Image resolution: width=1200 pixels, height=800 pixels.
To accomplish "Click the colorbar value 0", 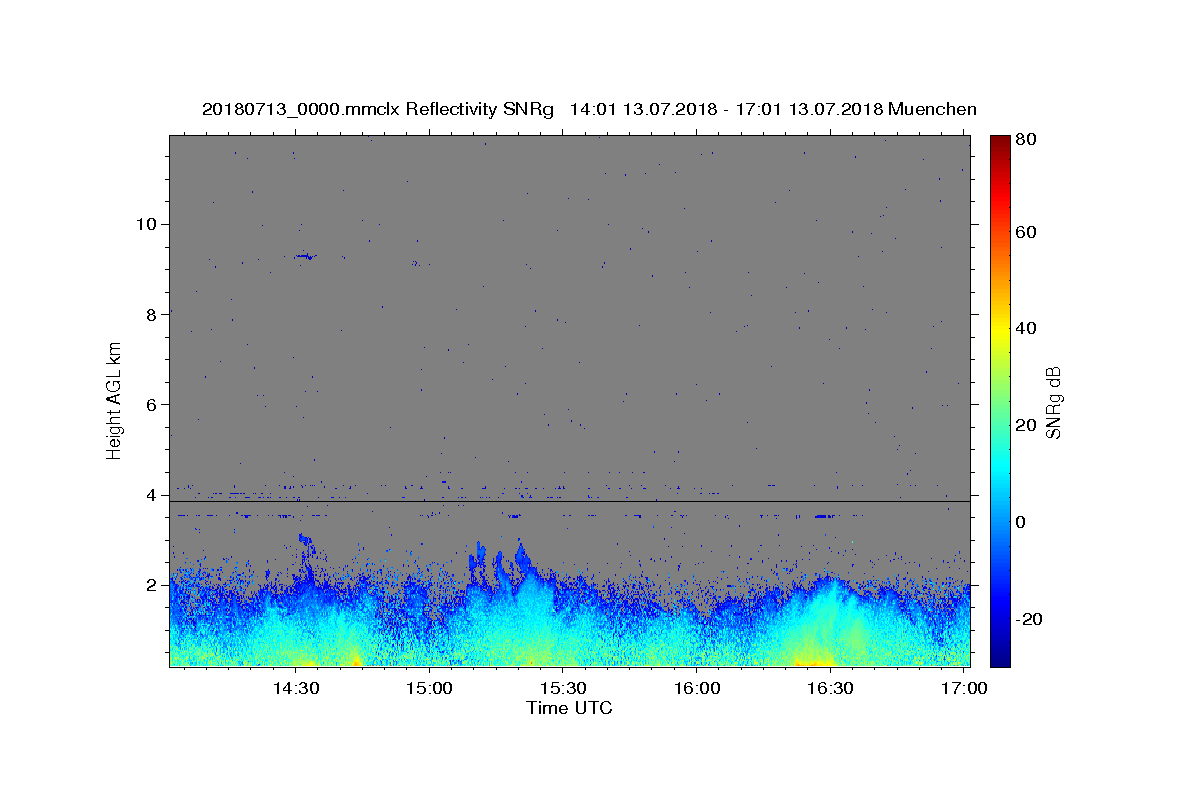I will point(1022,521).
